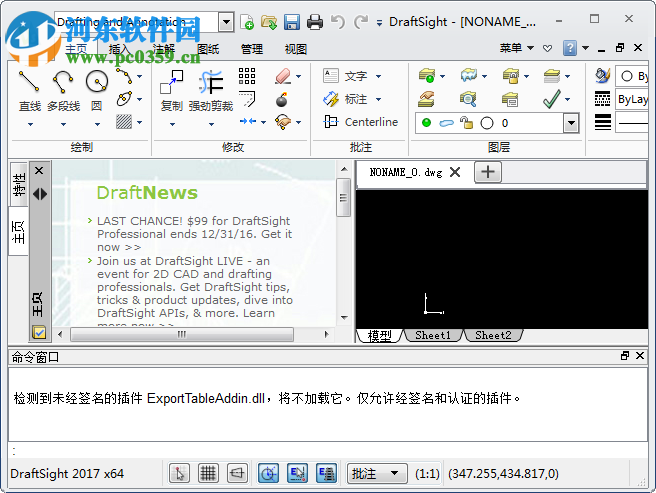
Task: Toggle Snap in the status bar
Action: [x=179, y=473]
